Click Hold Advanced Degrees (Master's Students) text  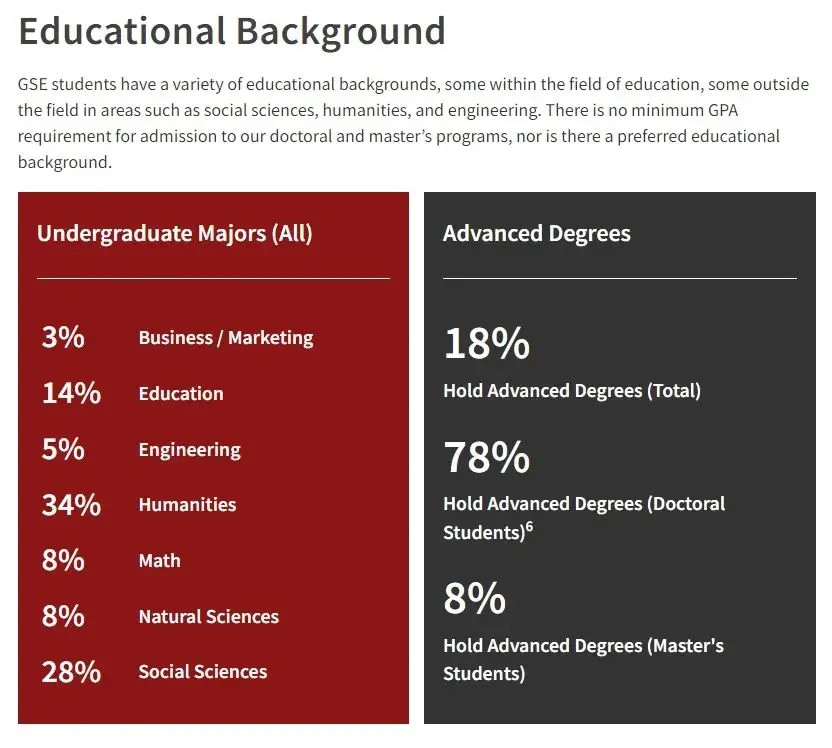point(583,660)
